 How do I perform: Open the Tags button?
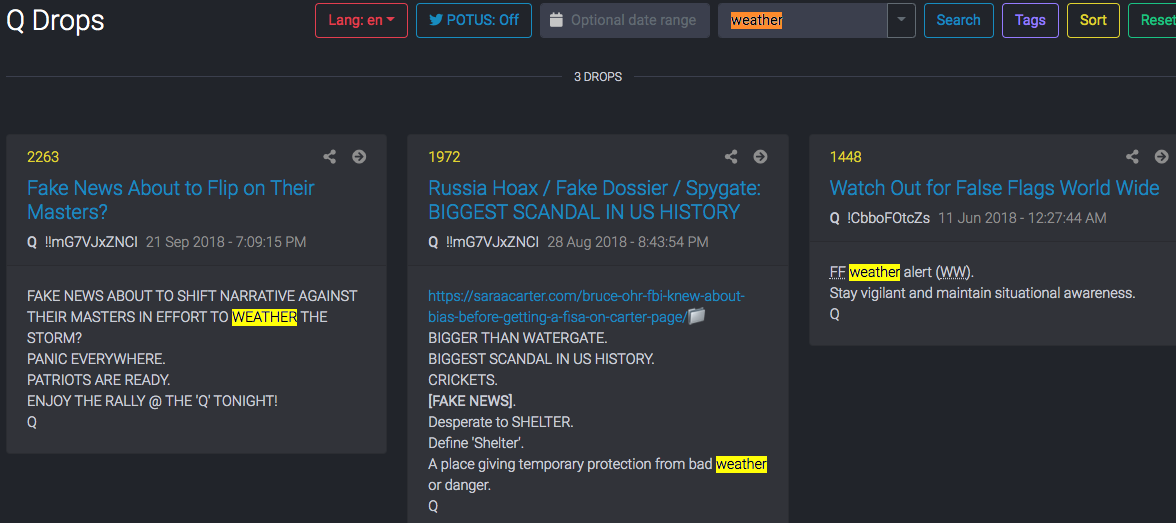pos(1030,20)
